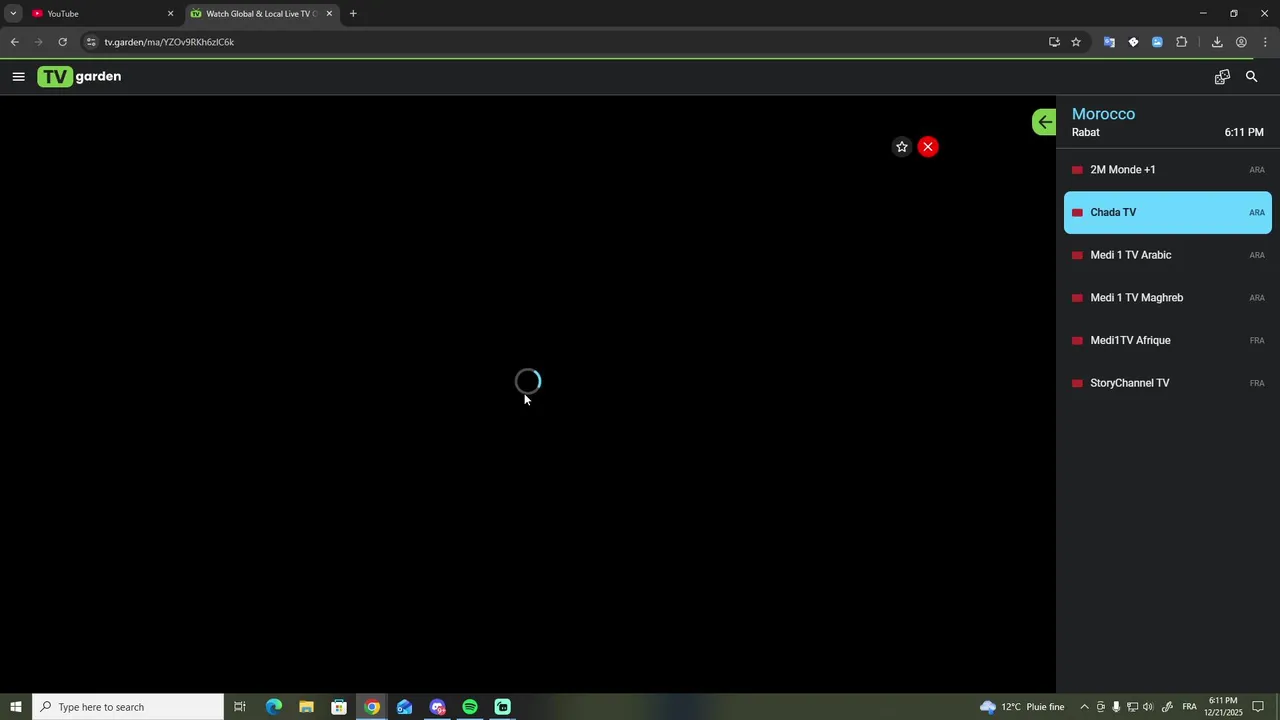
Task: Click the address bar URL
Action: coord(169,42)
